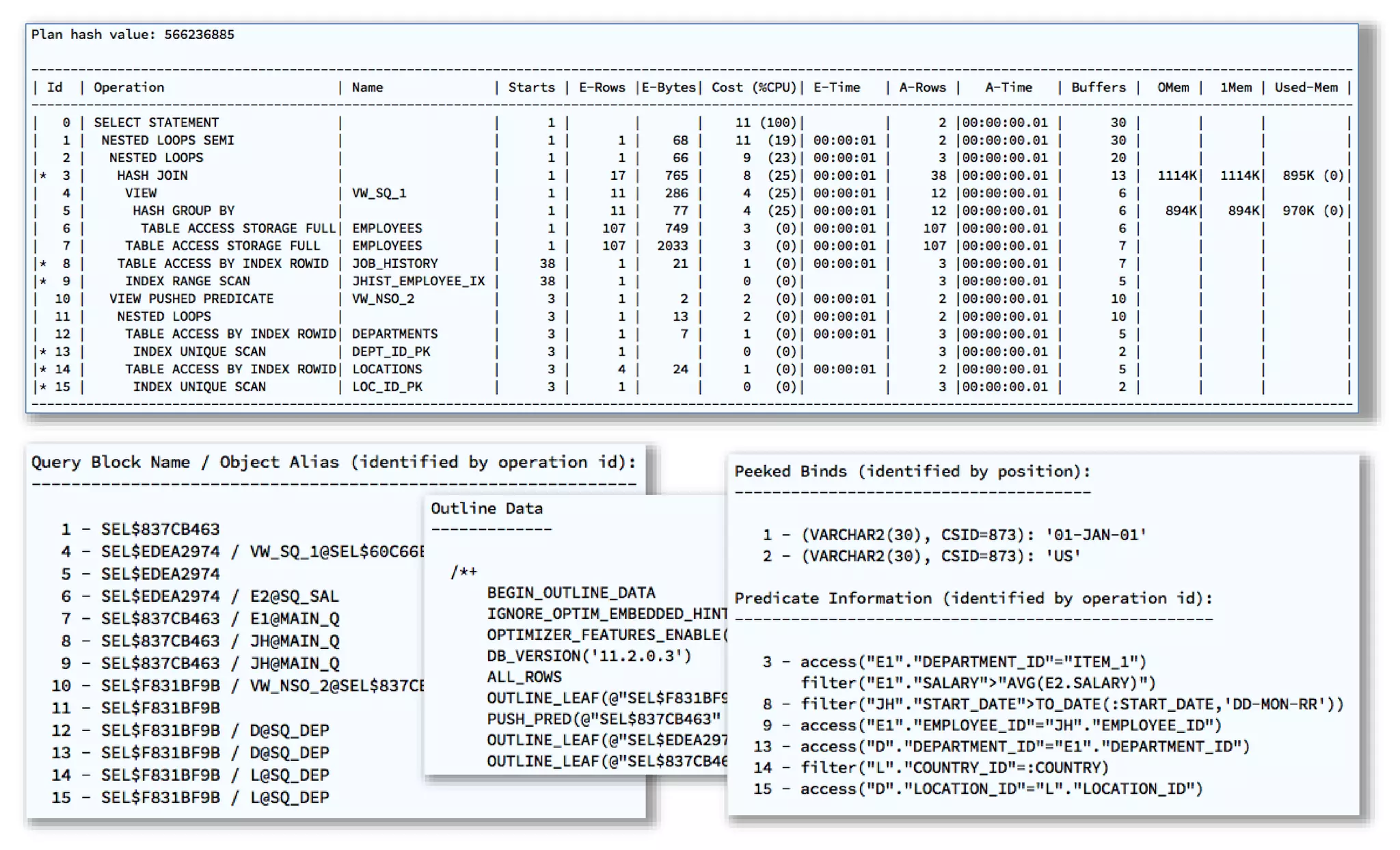The image size is (1400, 850).
Task: Click bind value '01-JAN-01'
Action: [1095, 535]
